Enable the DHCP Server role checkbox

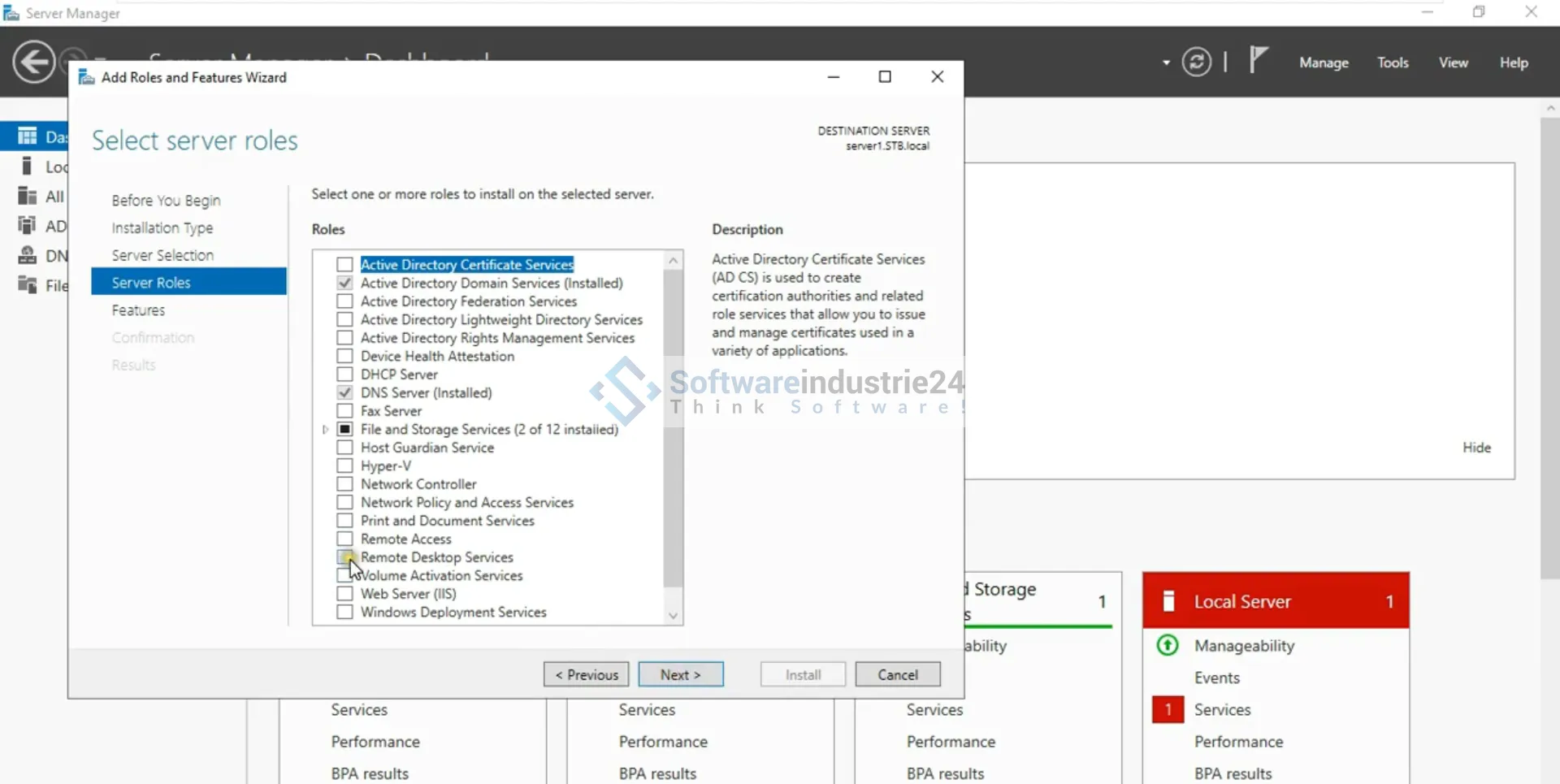pyautogui.click(x=345, y=375)
